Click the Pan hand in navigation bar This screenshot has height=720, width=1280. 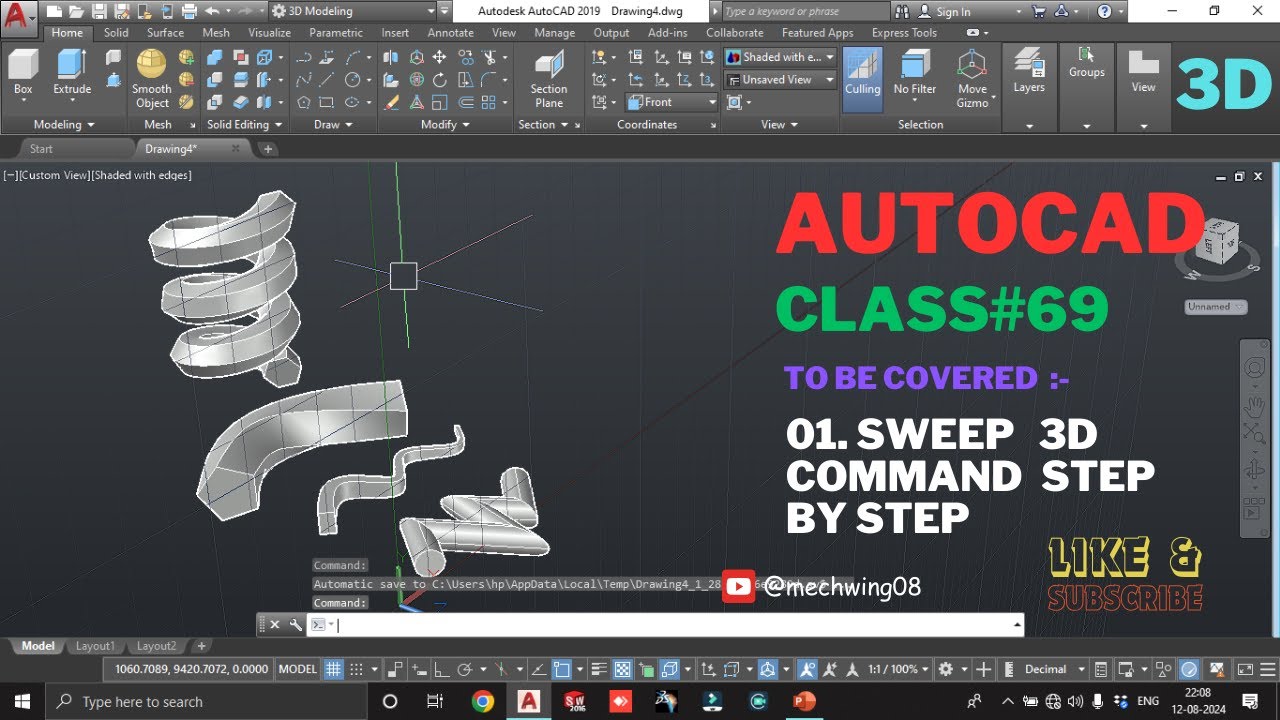point(1253,407)
